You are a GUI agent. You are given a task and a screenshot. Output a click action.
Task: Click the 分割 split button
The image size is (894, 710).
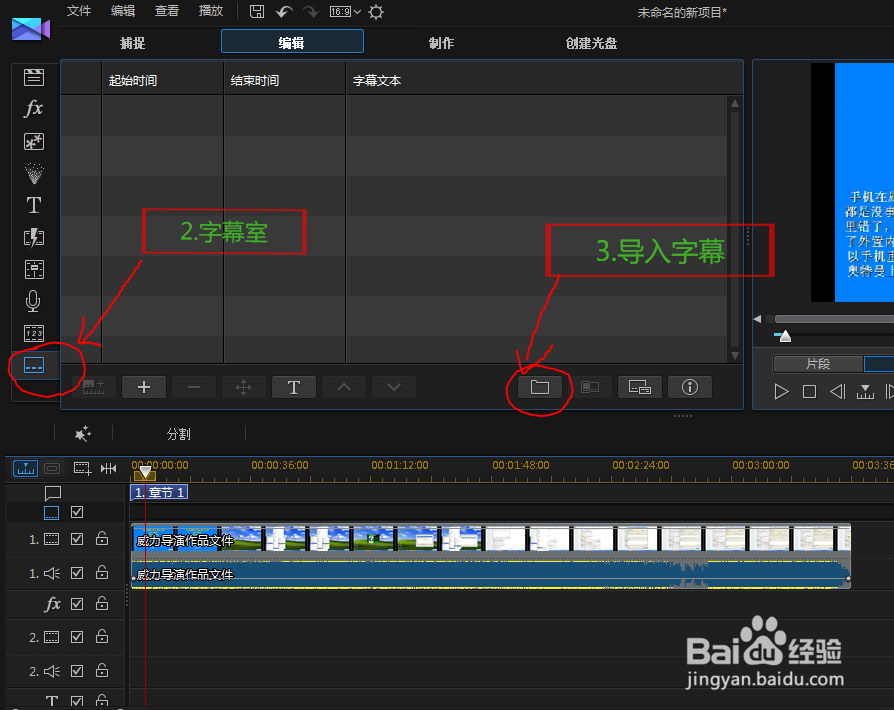point(178,434)
